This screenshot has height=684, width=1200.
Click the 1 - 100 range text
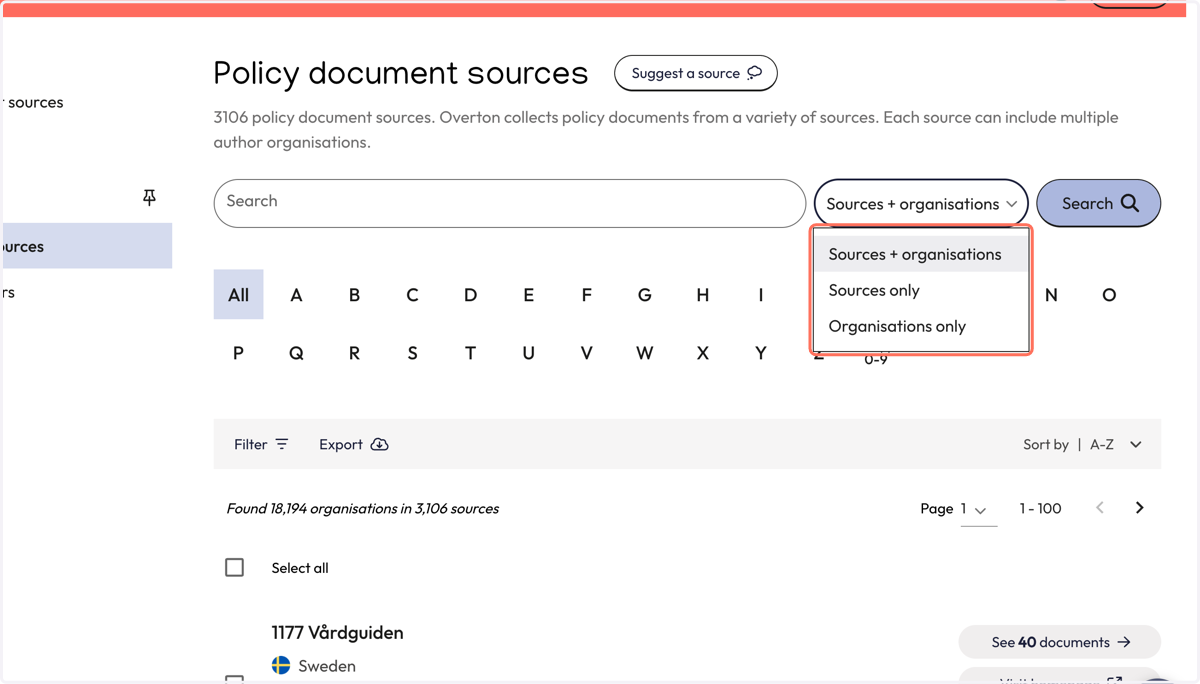click(1040, 508)
